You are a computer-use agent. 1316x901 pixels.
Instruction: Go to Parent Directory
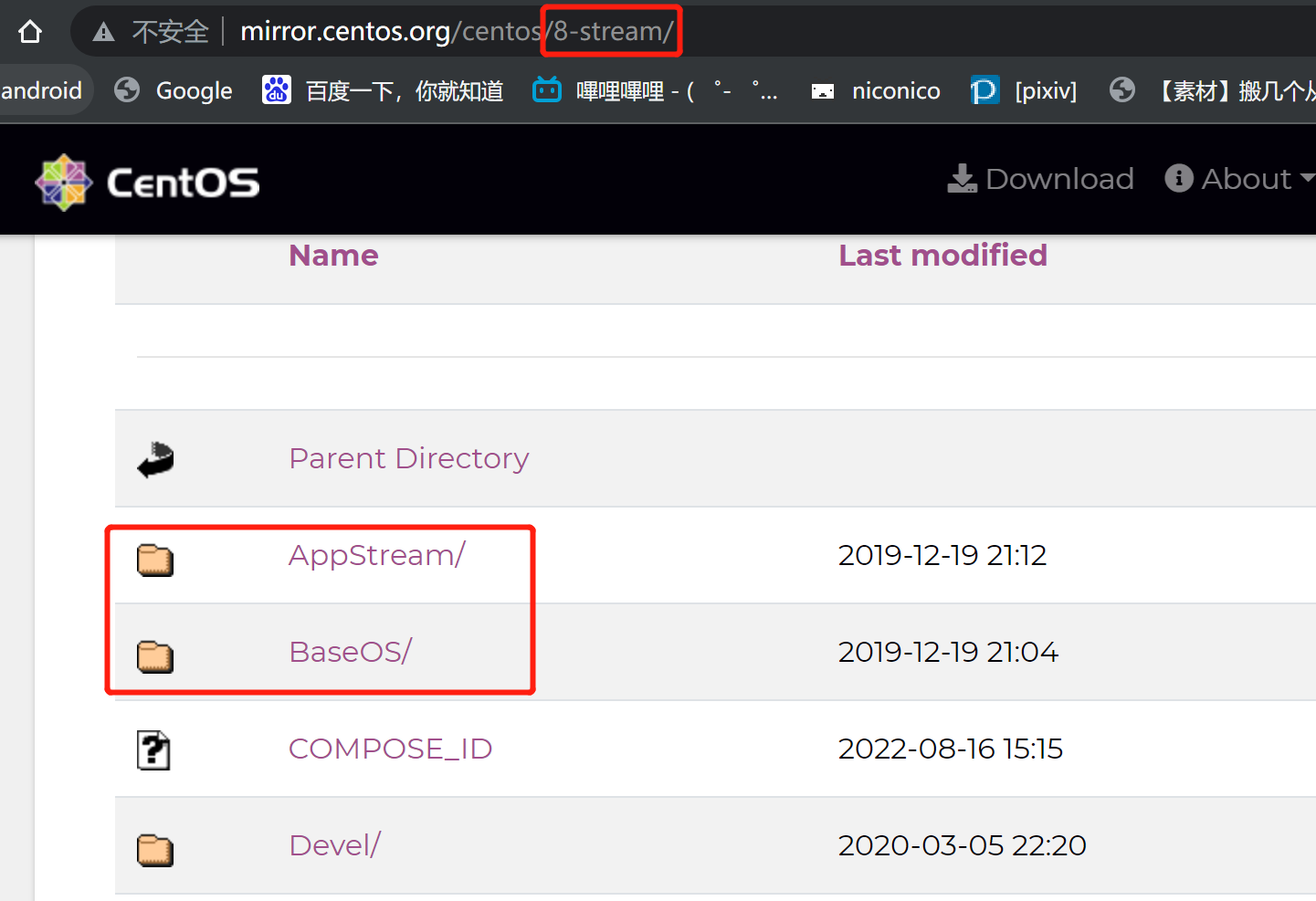409,458
